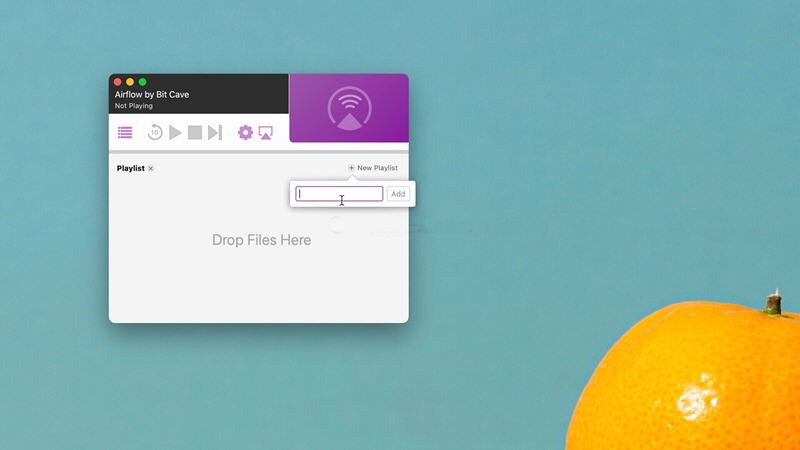Click the purple AirPlay artwork panel
The image size is (800, 450).
pyautogui.click(x=349, y=108)
